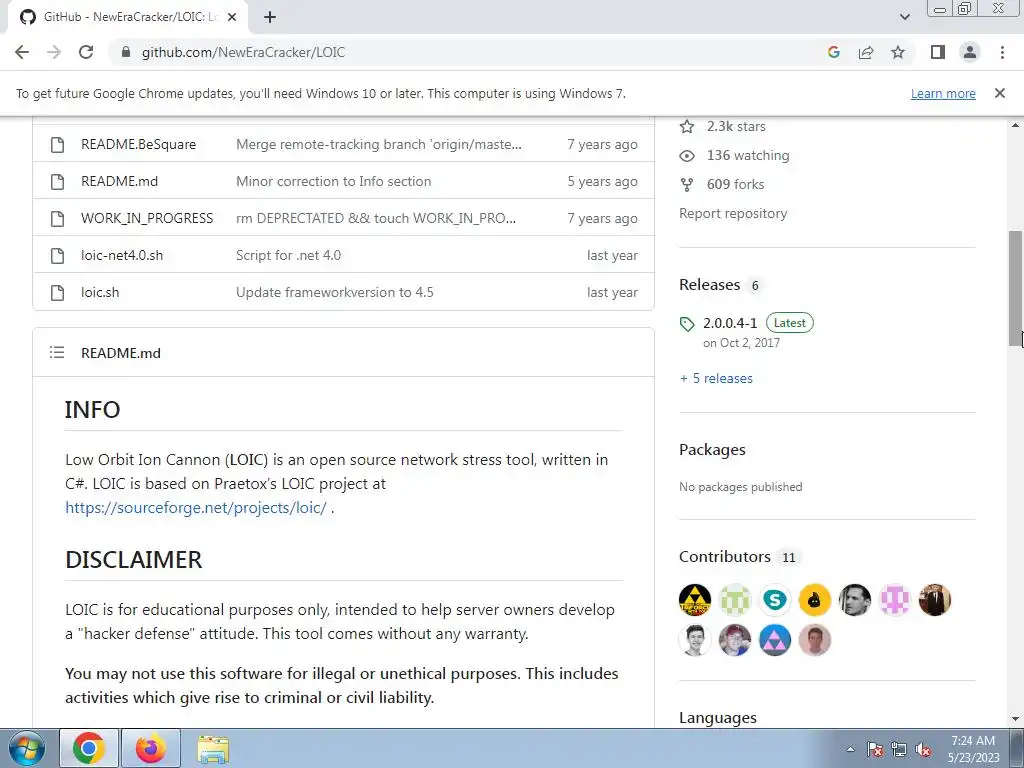Show the + 5 releases link

[716, 378]
